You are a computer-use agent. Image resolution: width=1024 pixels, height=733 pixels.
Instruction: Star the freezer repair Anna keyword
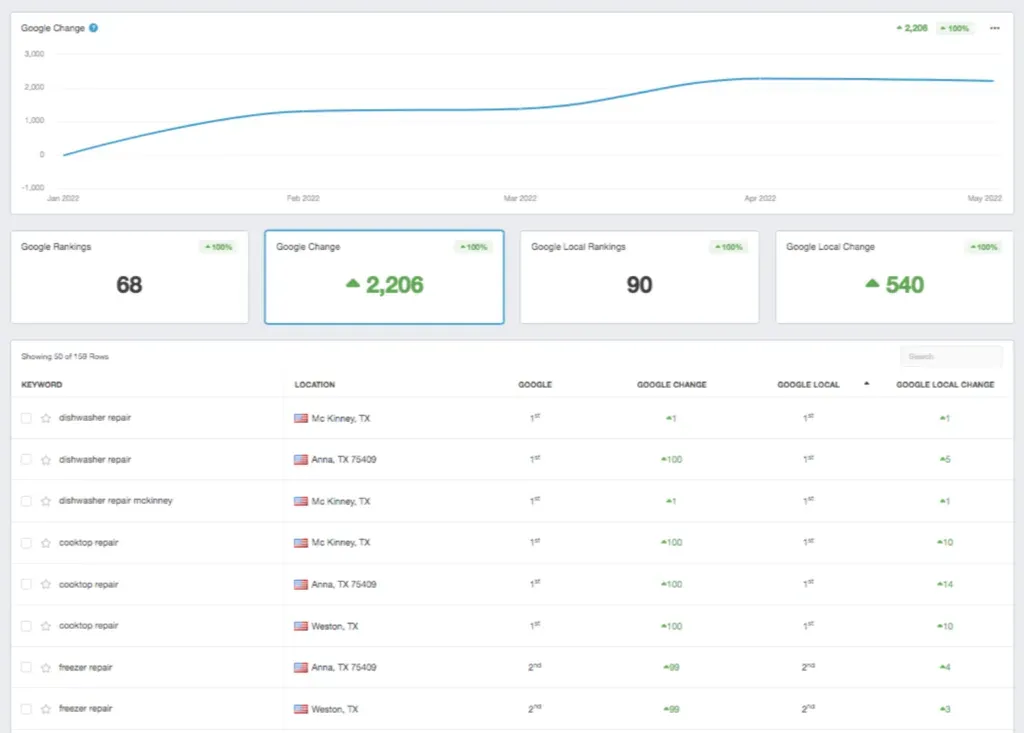coord(45,667)
